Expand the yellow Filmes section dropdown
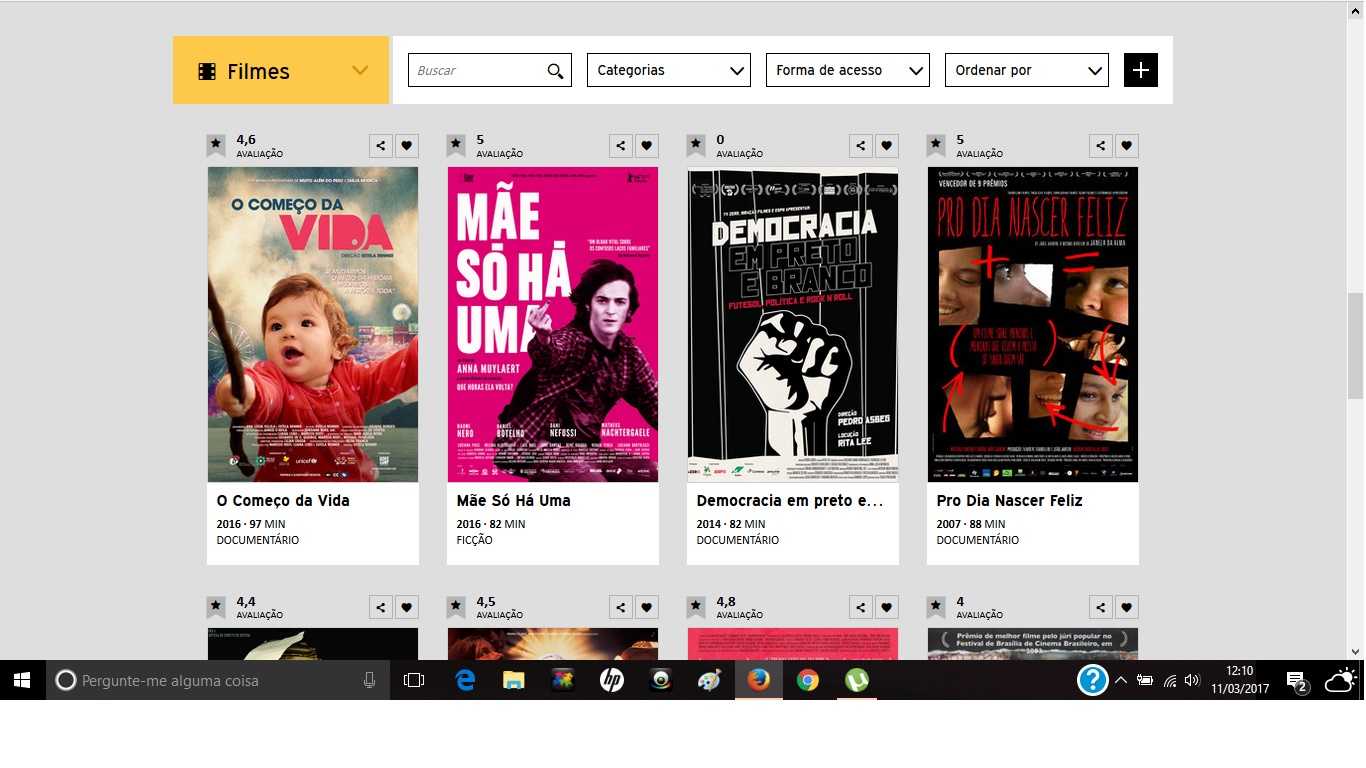 pyautogui.click(x=281, y=70)
